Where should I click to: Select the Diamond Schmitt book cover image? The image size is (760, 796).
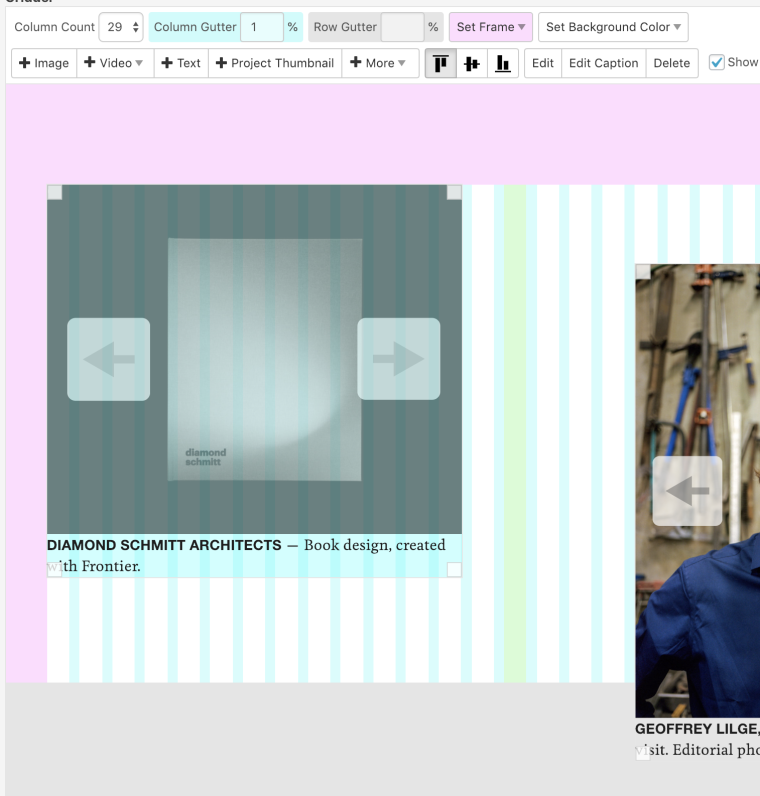pyautogui.click(x=264, y=359)
